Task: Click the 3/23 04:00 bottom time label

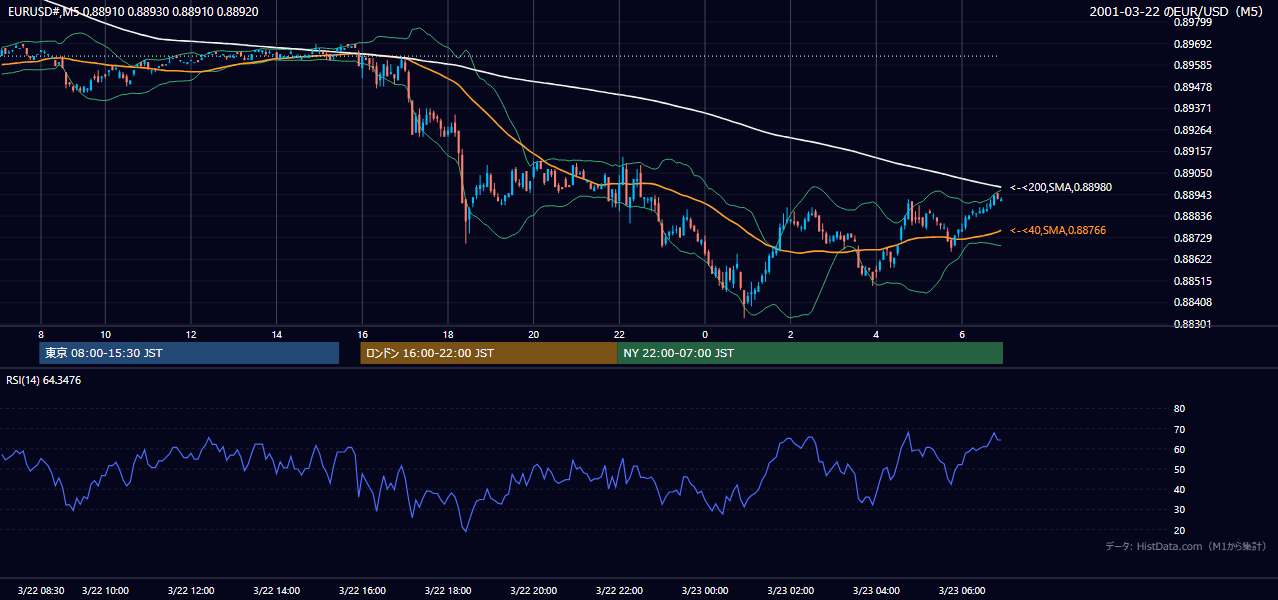Action: click(876, 590)
